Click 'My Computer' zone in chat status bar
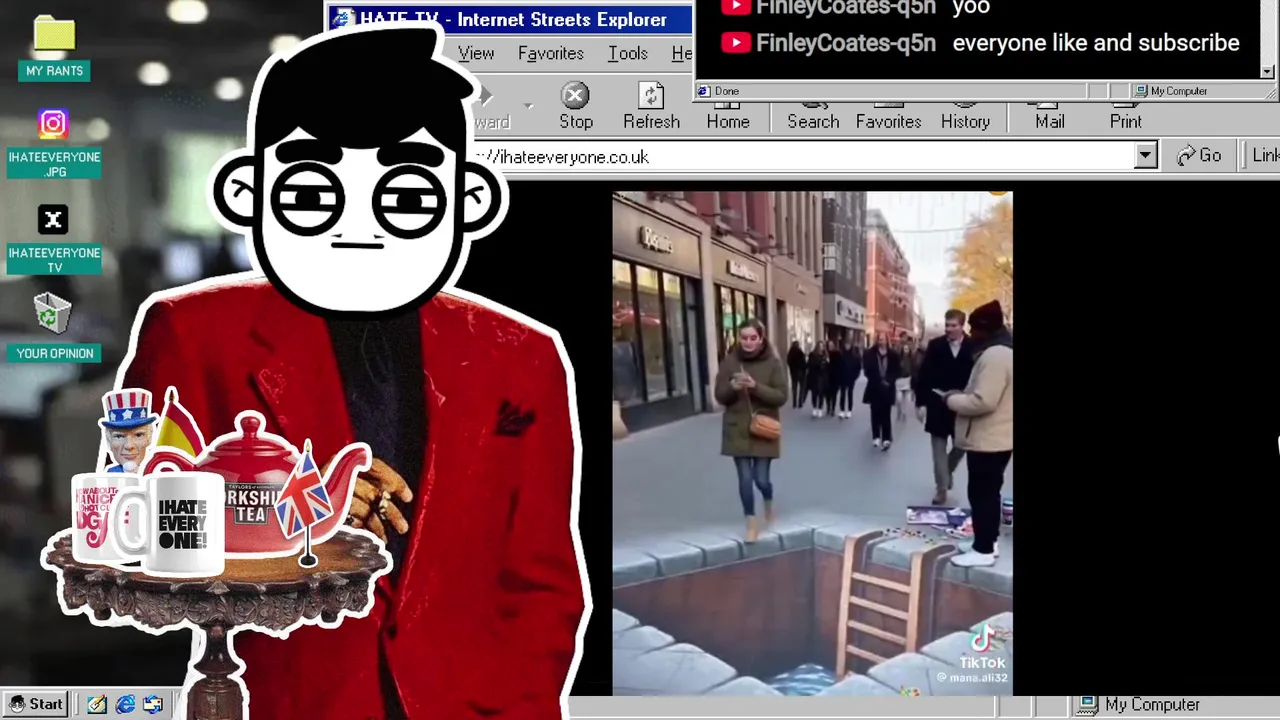The height and width of the screenshot is (720, 1280). point(1170,91)
